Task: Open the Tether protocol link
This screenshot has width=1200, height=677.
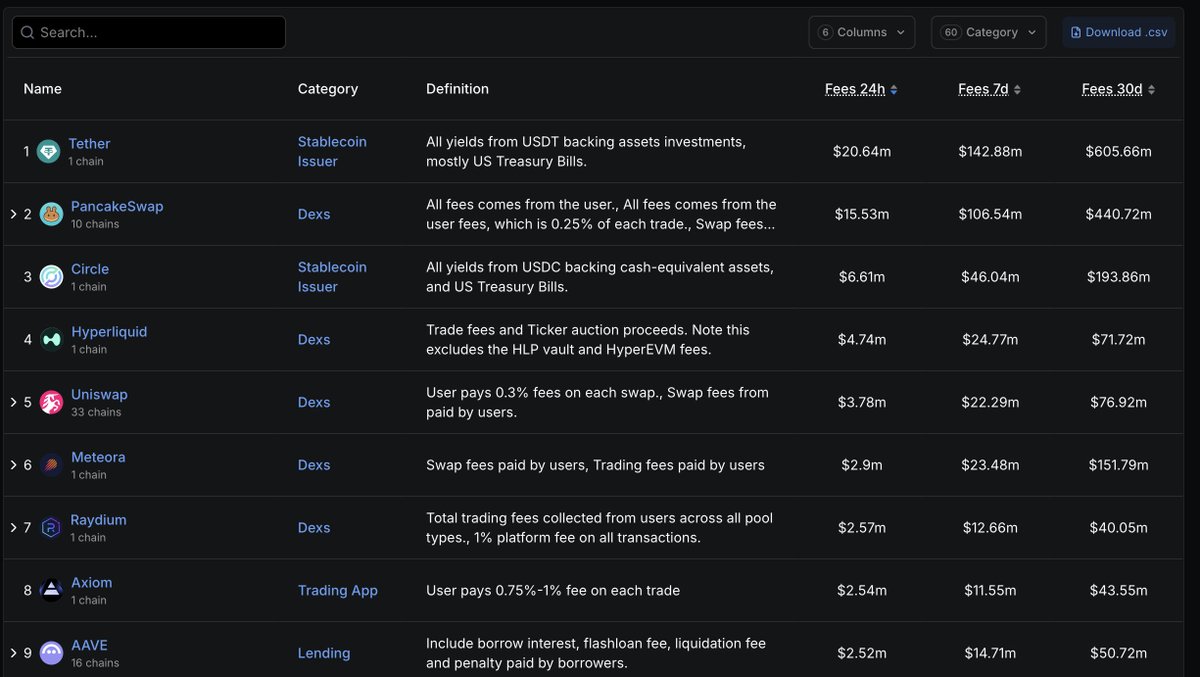Action: (89, 144)
